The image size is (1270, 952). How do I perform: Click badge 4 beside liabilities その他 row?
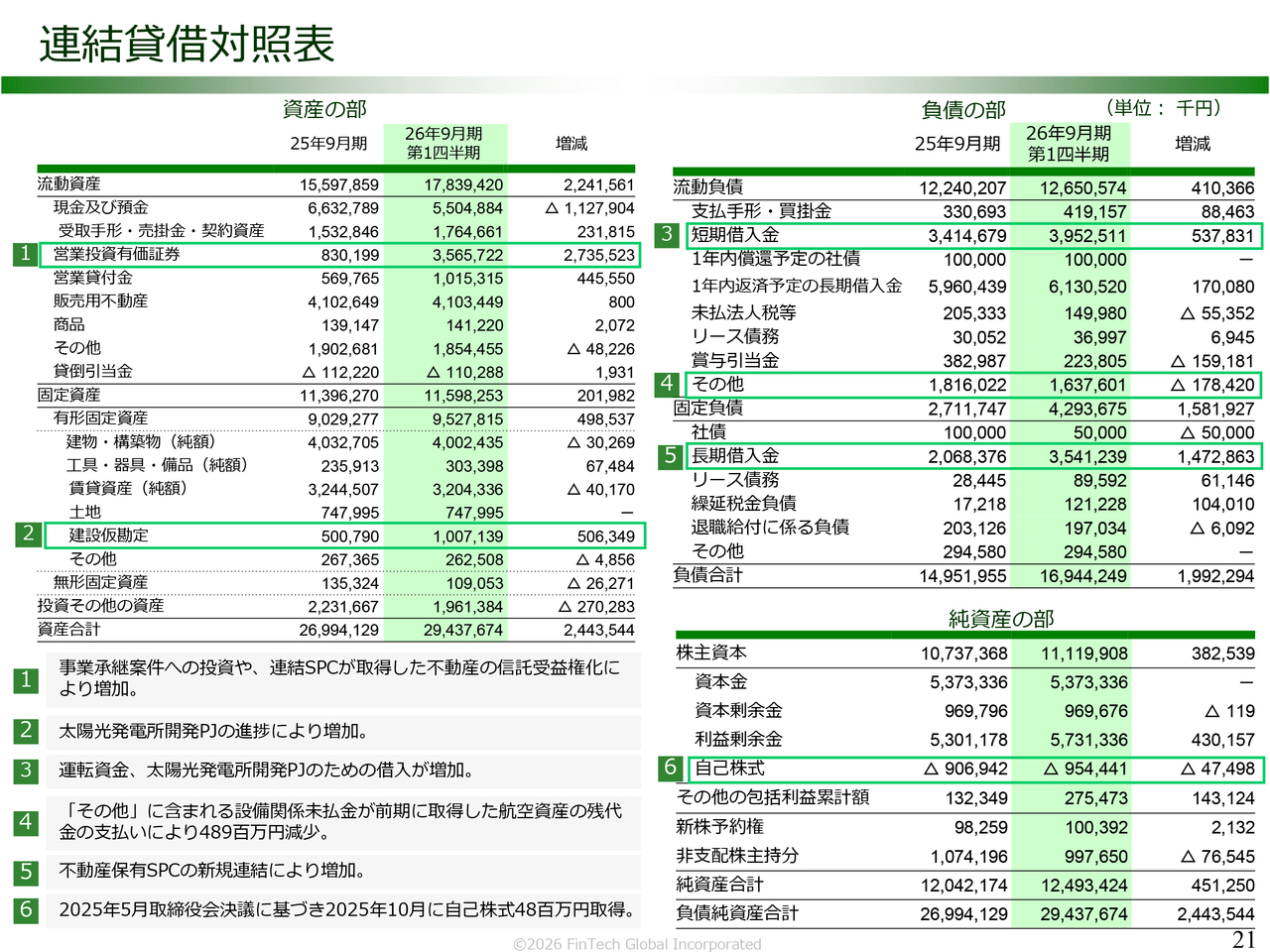click(667, 384)
